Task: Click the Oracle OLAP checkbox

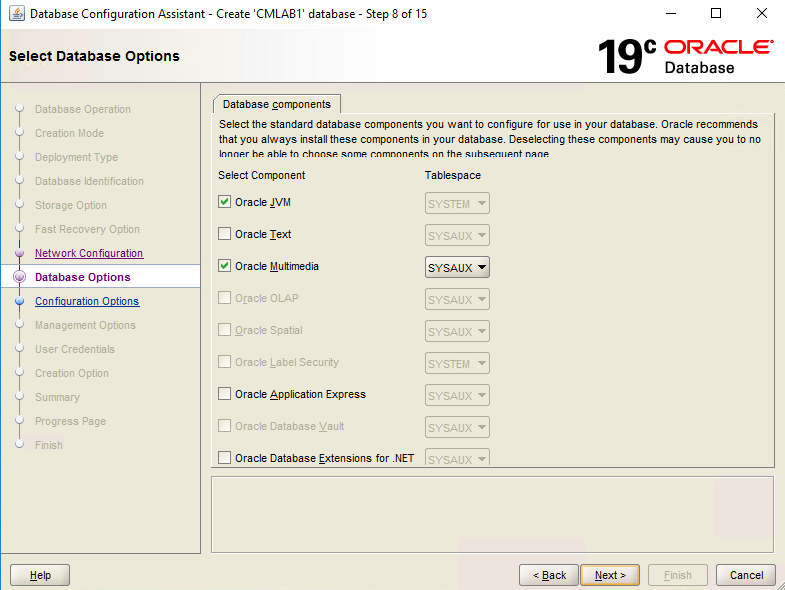Action: pos(224,298)
